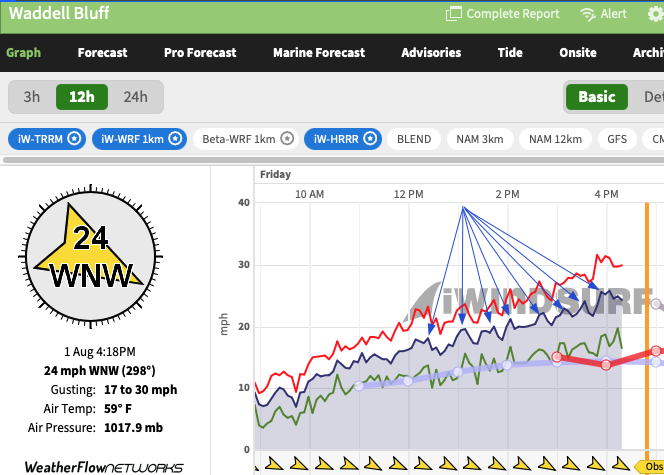664x475 pixels.
Task: Open the Pro Forecast tab
Action: point(200,52)
